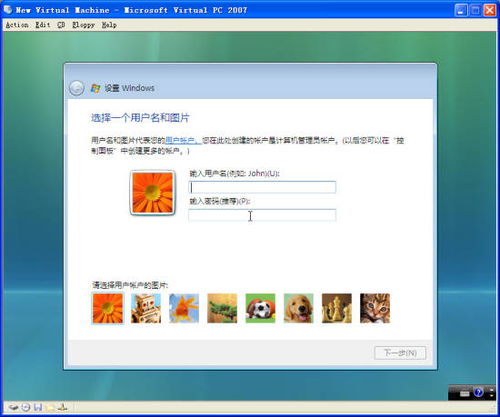Focus the username input field
Screen dimensions: 500x417
point(262,187)
